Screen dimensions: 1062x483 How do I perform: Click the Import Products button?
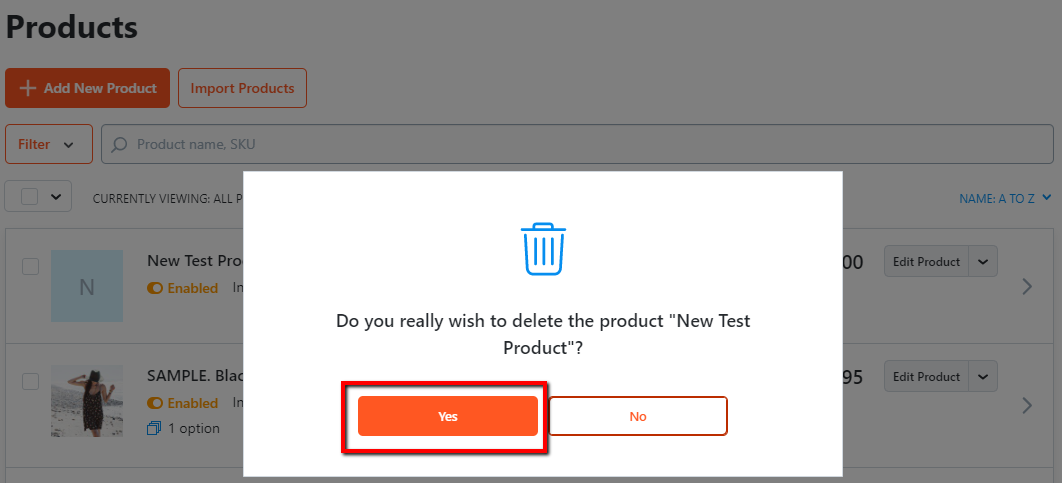[242, 88]
